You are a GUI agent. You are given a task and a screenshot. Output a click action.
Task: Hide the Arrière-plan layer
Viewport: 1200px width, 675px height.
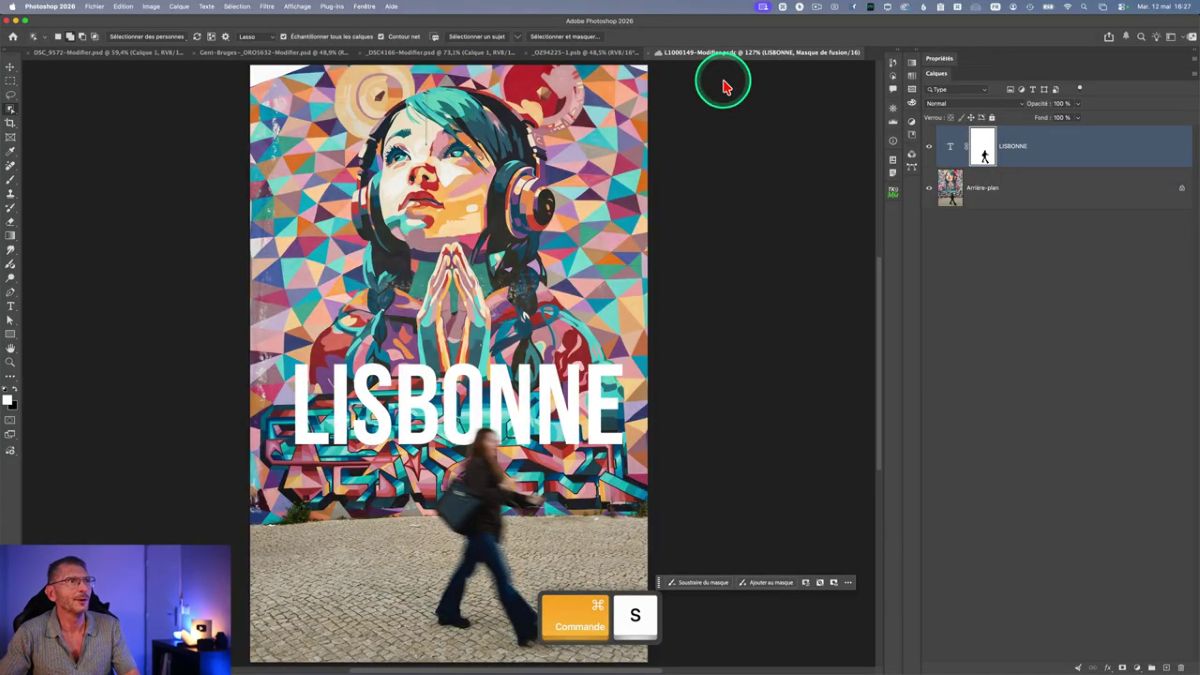pyautogui.click(x=928, y=188)
